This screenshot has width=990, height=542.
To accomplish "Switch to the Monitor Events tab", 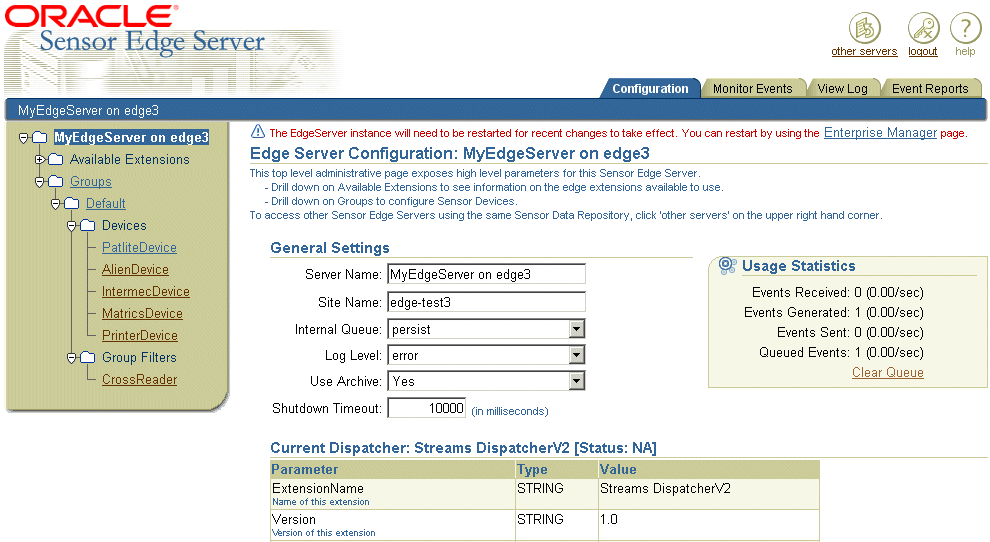I will click(x=753, y=88).
